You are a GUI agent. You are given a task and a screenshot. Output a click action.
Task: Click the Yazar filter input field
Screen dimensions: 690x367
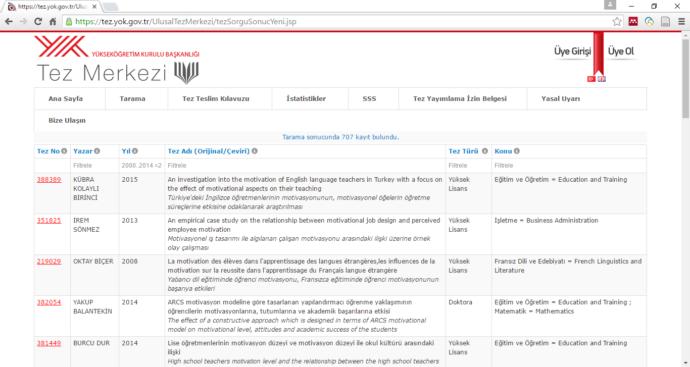(x=95, y=165)
